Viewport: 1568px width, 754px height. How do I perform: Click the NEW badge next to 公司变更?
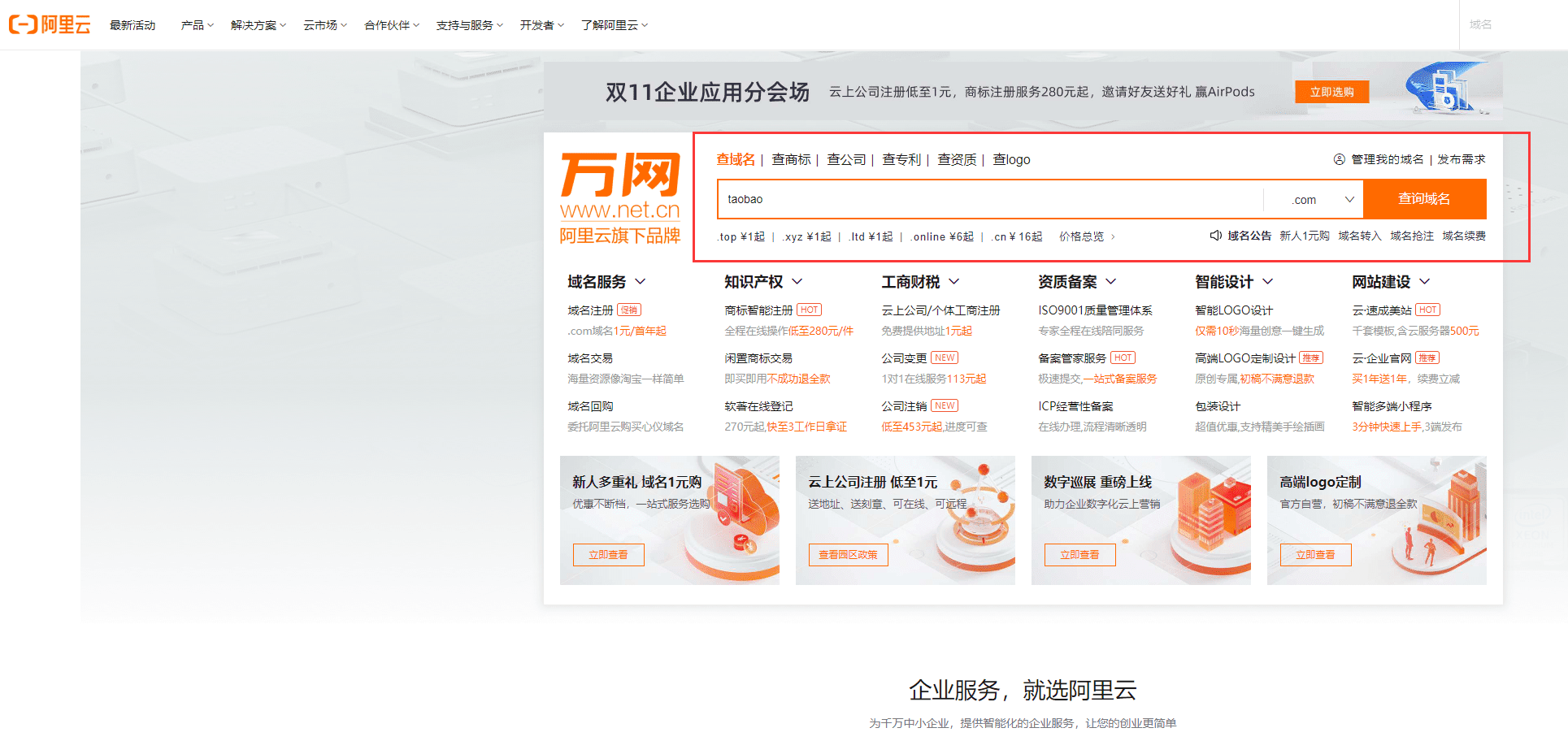coord(945,358)
